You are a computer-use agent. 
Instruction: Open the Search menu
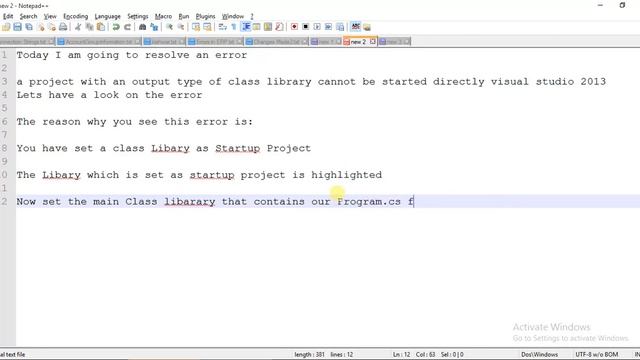point(28,16)
